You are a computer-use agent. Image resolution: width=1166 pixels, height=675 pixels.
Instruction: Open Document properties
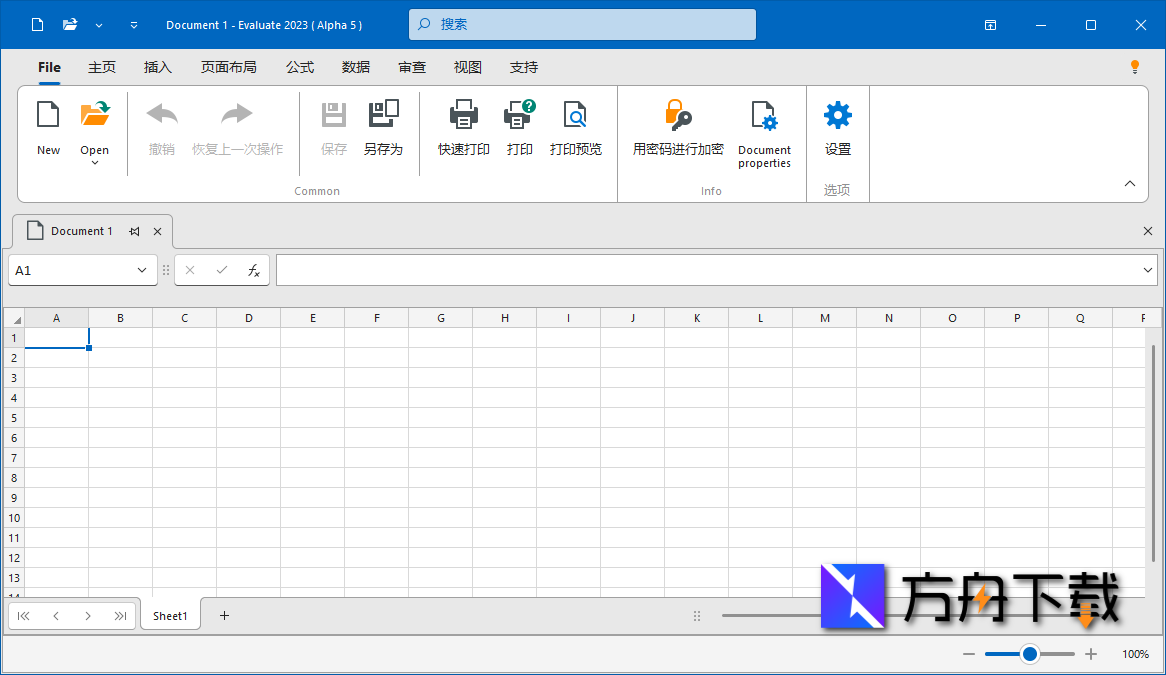coord(764,130)
